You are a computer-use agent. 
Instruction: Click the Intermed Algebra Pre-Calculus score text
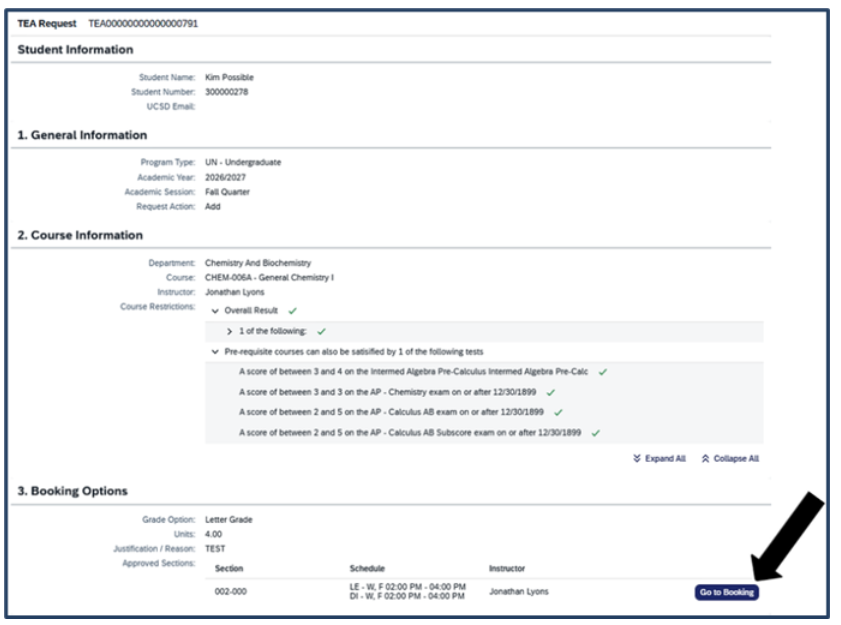414,371
